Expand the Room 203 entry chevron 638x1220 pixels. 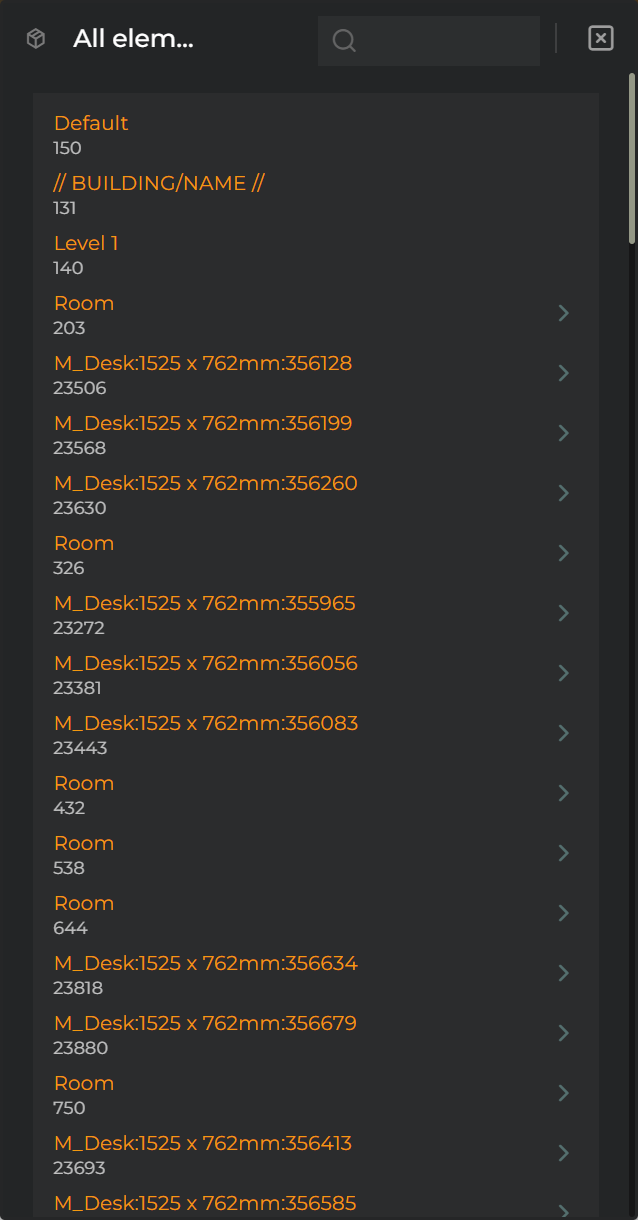point(564,313)
